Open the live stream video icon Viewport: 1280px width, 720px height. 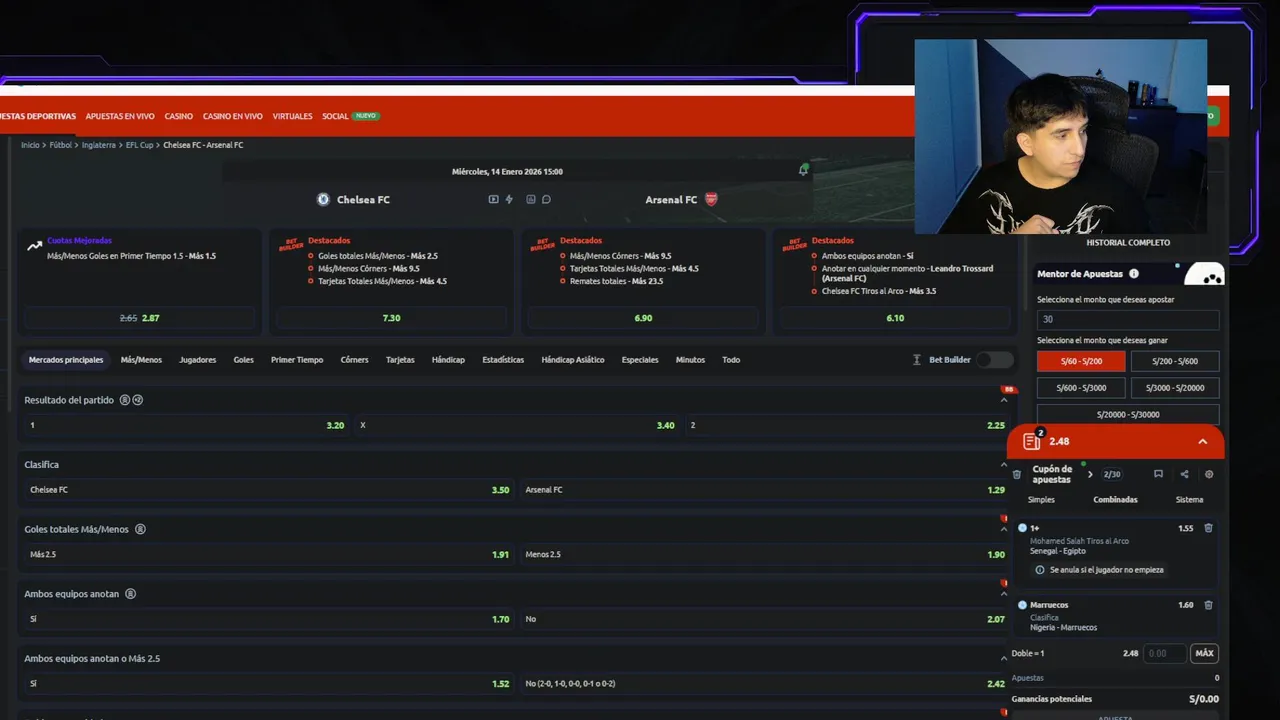(493, 199)
